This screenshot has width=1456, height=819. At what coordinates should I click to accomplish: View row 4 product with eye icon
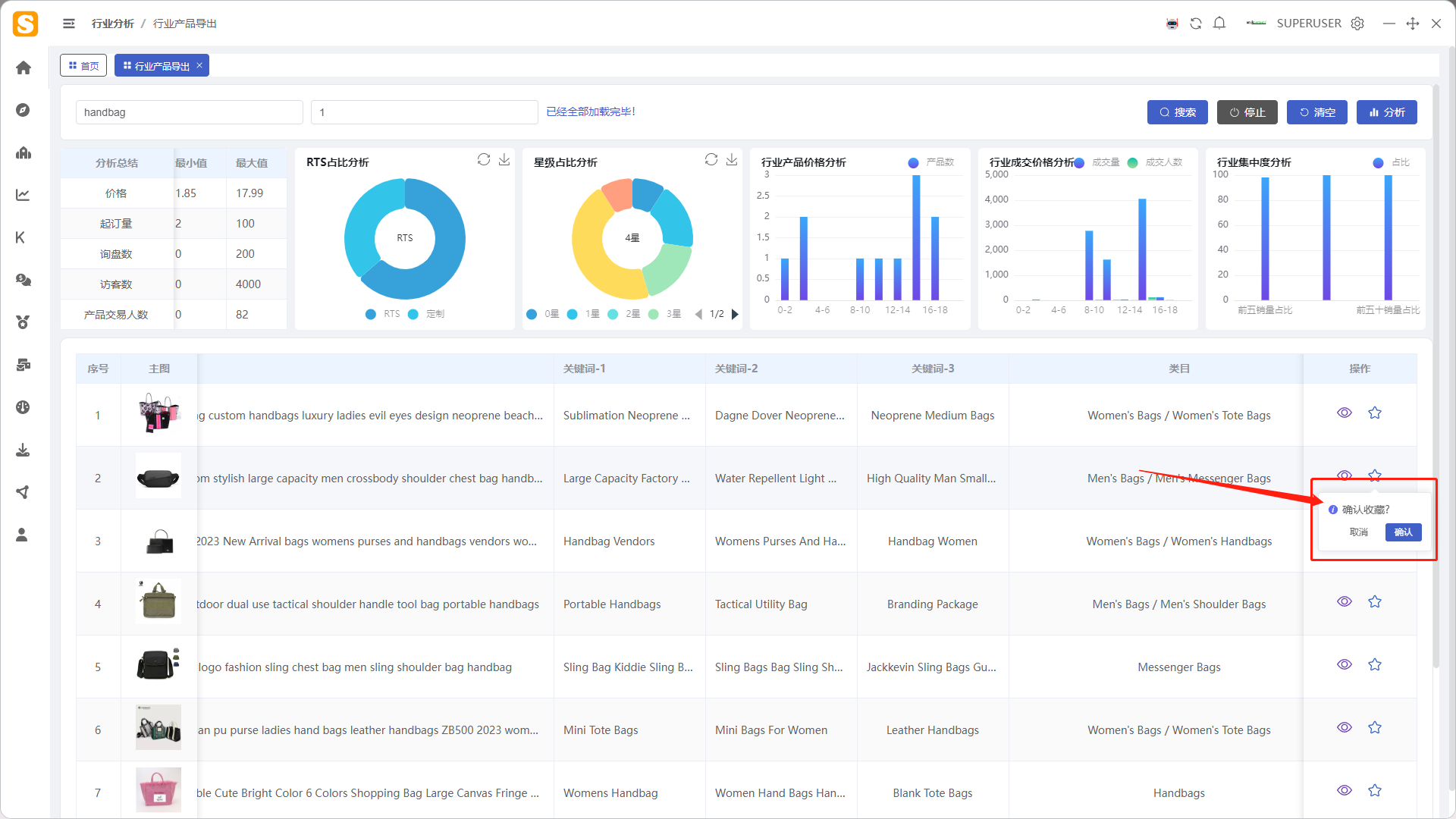(1345, 601)
